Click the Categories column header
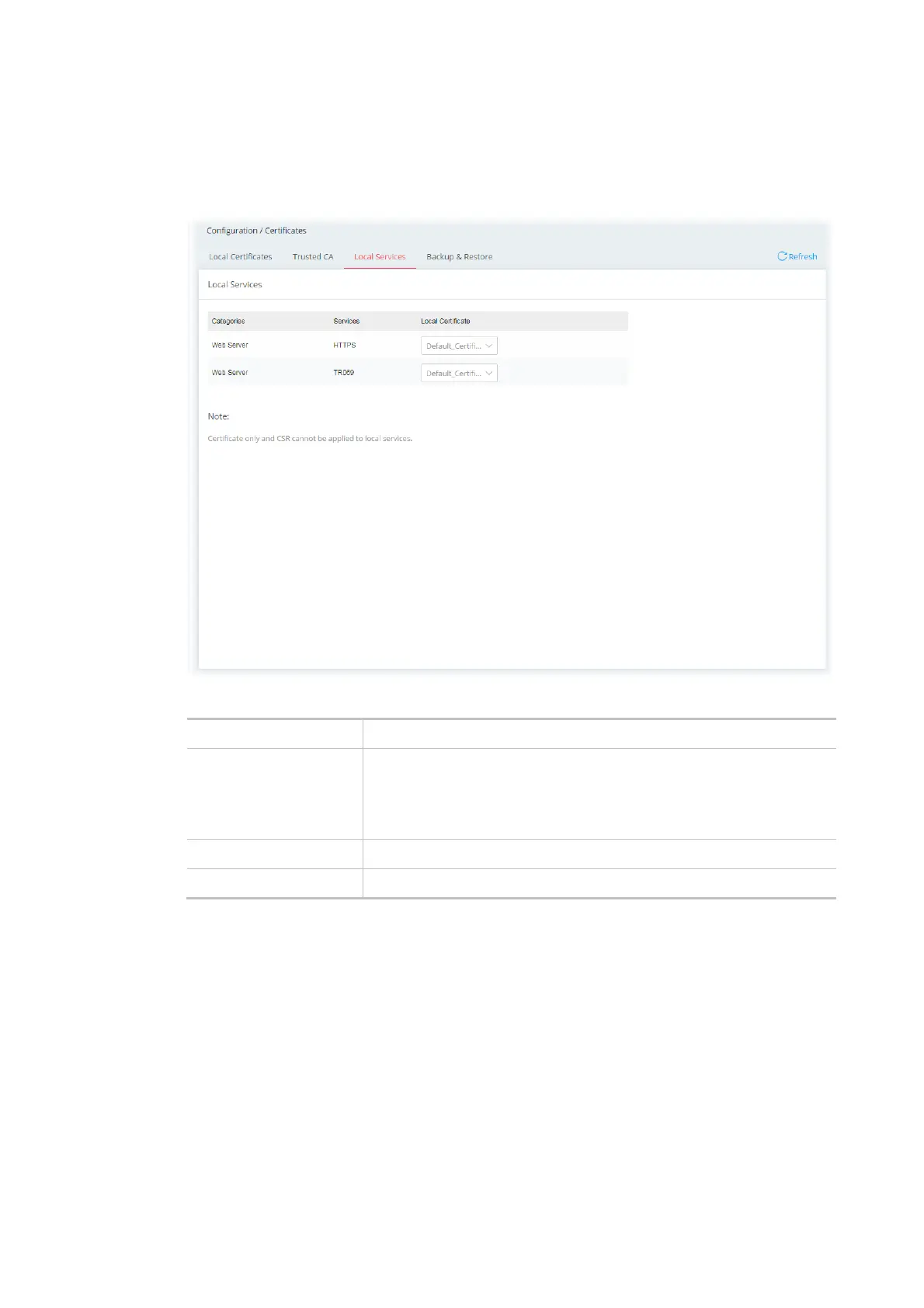The image size is (924, 1308). pos(228,321)
